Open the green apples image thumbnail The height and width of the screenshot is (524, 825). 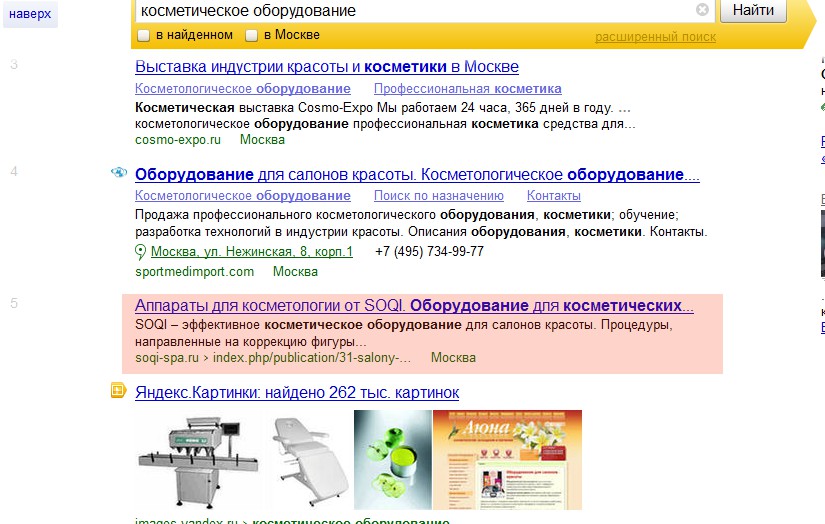[x=393, y=460]
